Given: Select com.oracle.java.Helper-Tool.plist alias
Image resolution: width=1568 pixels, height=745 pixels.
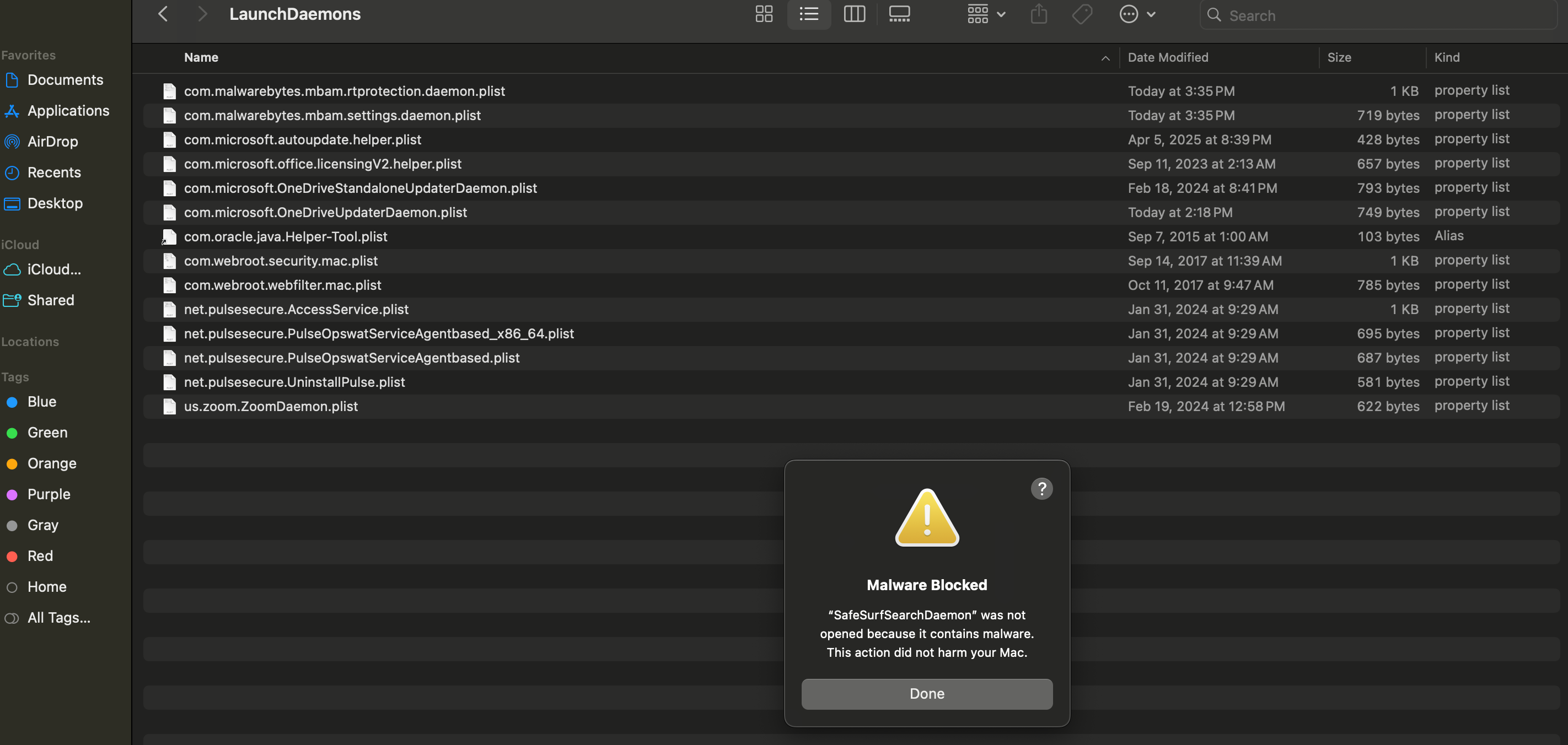Looking at the screenshot, I should (286, 236).
